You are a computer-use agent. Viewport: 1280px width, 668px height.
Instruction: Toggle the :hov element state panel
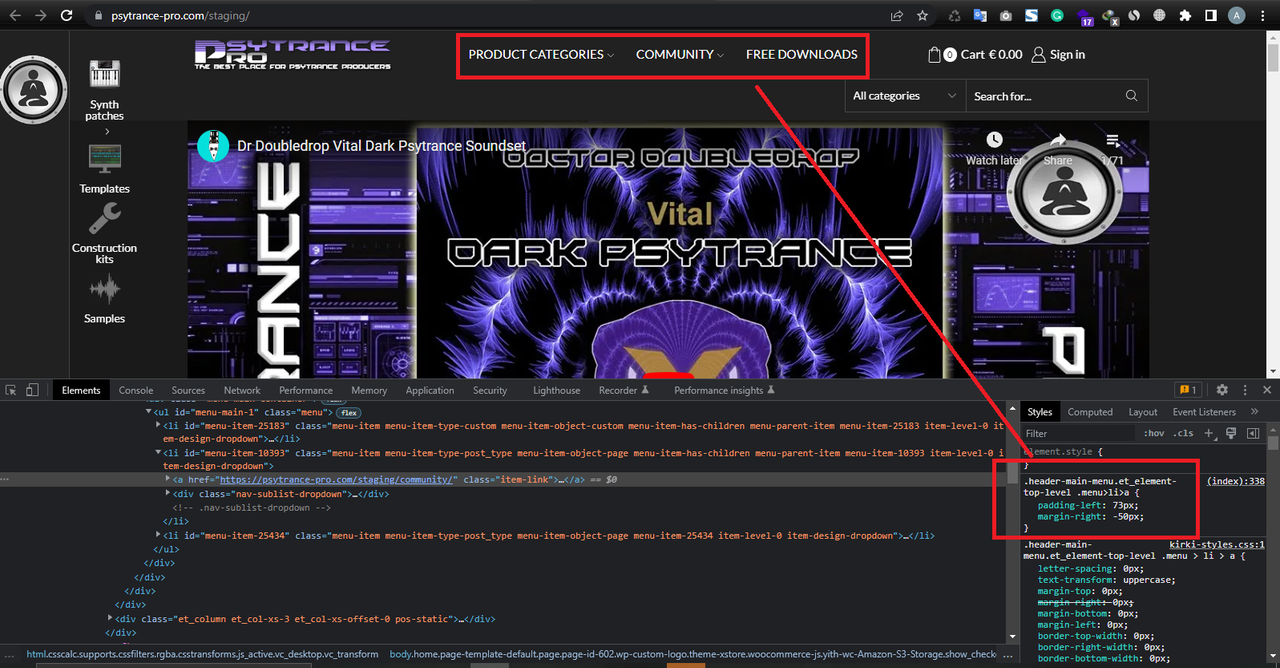tap(1154, 433)
